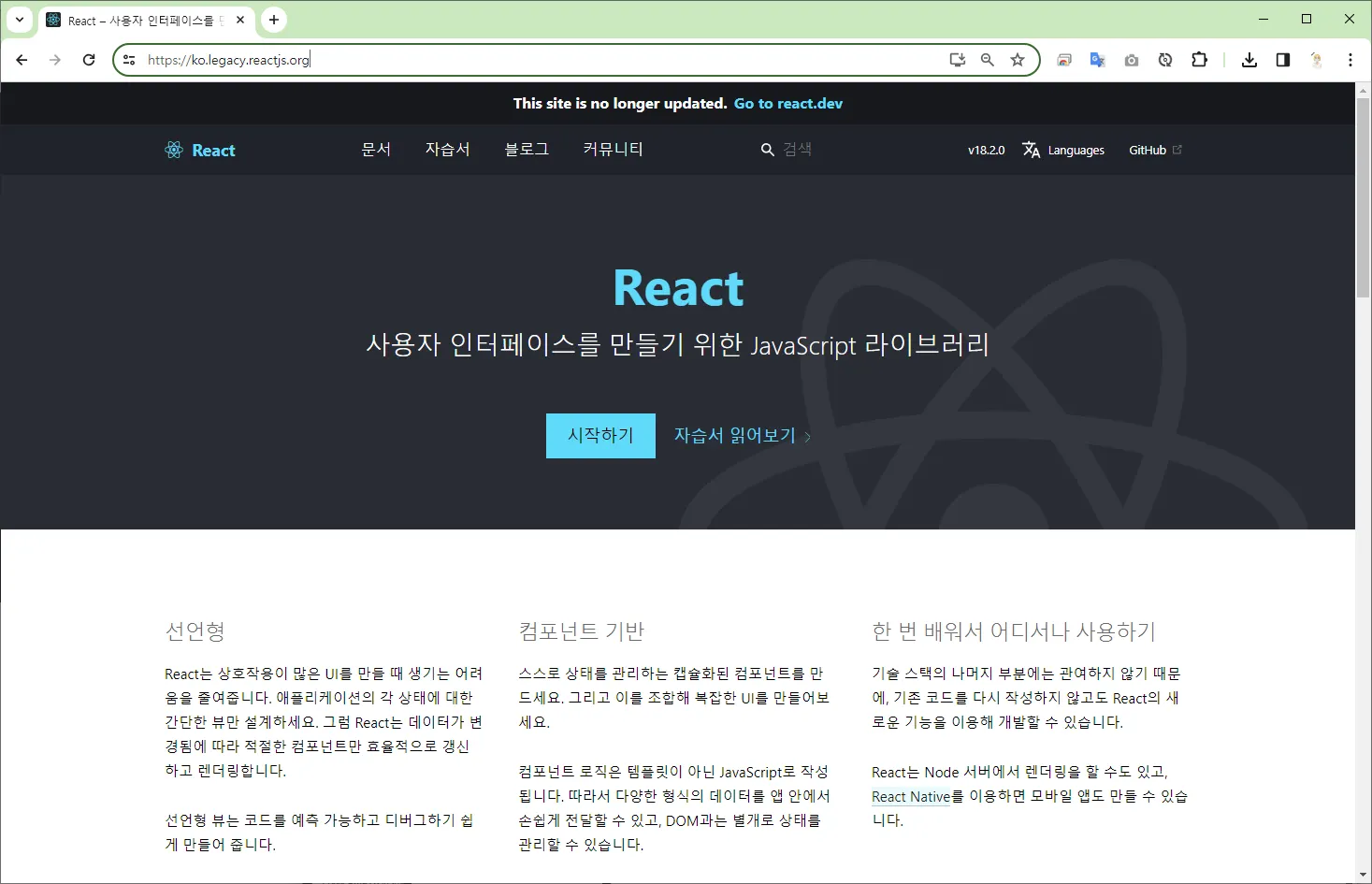Click the 한 번 배워서 어디서나 사용하기 heading
This screenshot has width=1372, height=884.
pos(1014,631)
